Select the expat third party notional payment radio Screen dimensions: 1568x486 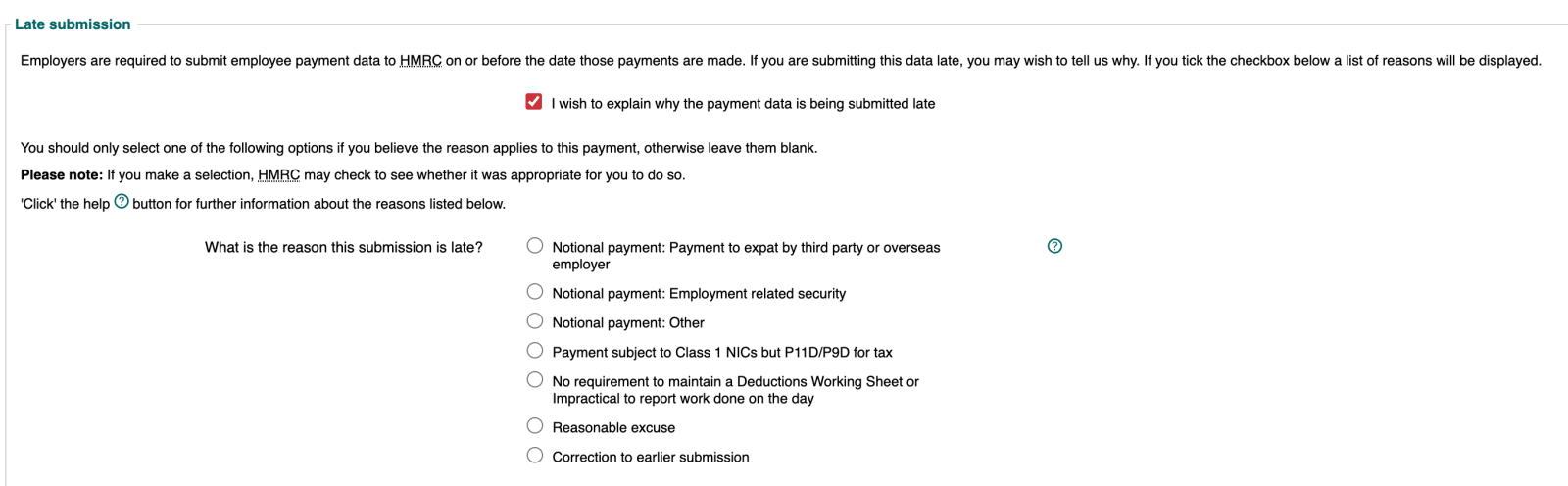click(x=535, y=246)
